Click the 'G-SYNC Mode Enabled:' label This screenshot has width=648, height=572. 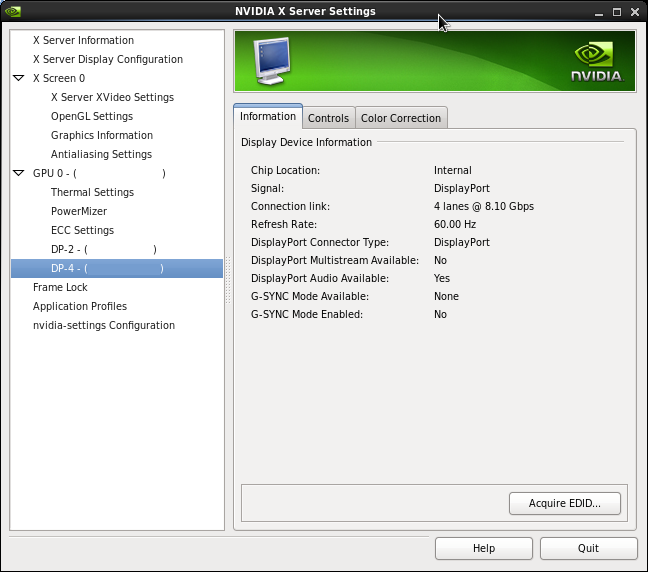307,314
